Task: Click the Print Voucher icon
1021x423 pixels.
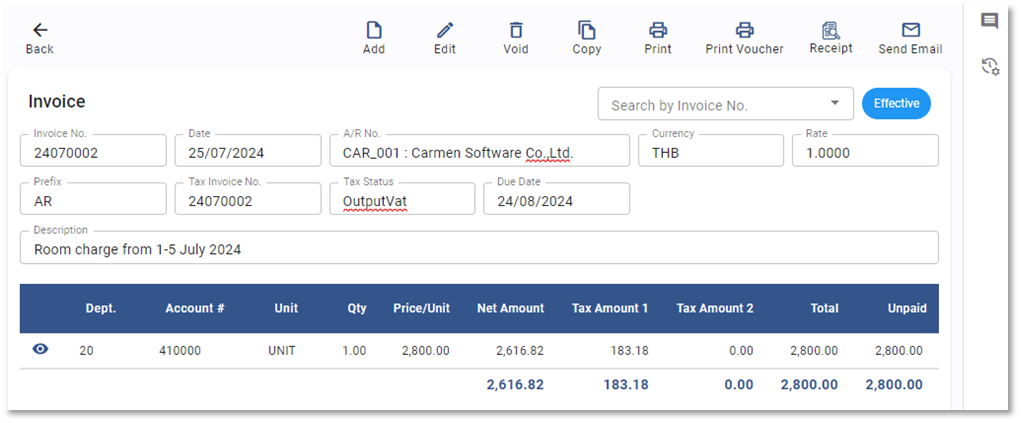Action: tap(744, 31)
